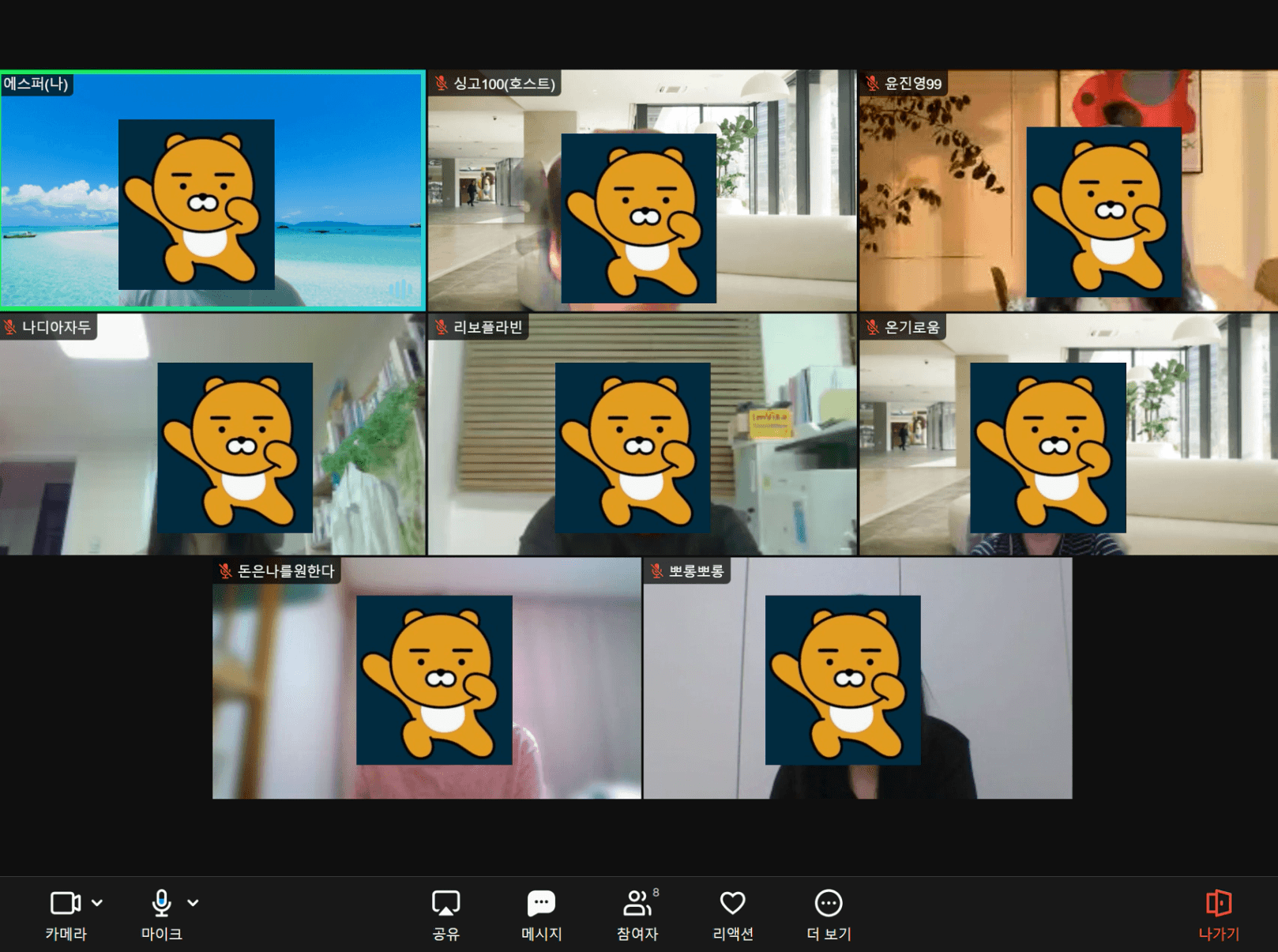Click the 뽀롱뽀롱 name label
Screen dimensions: 1278x952
click(696, 570)
